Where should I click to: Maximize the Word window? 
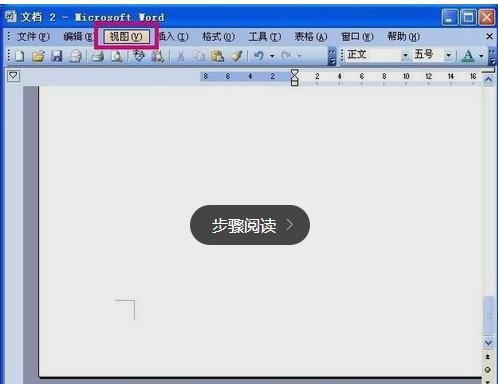(x=468, y=17)
